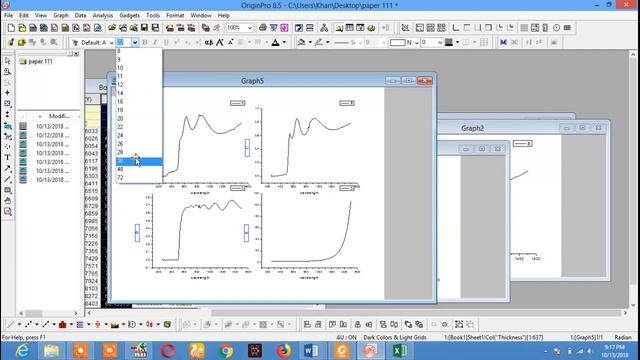Open the line plot type dropdown arrow
640x360 pixels.
pos(19,324)
